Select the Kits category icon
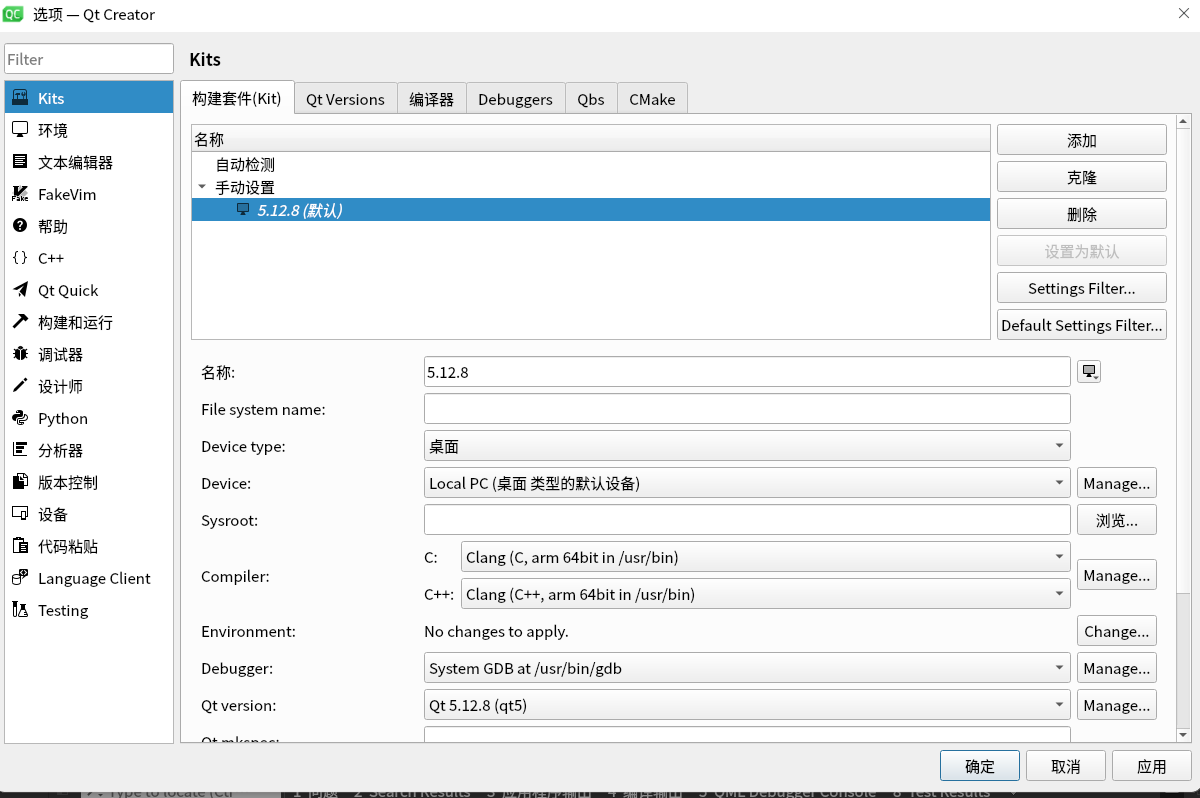This screenshot has width=1200, height=798. pos(20,98)
